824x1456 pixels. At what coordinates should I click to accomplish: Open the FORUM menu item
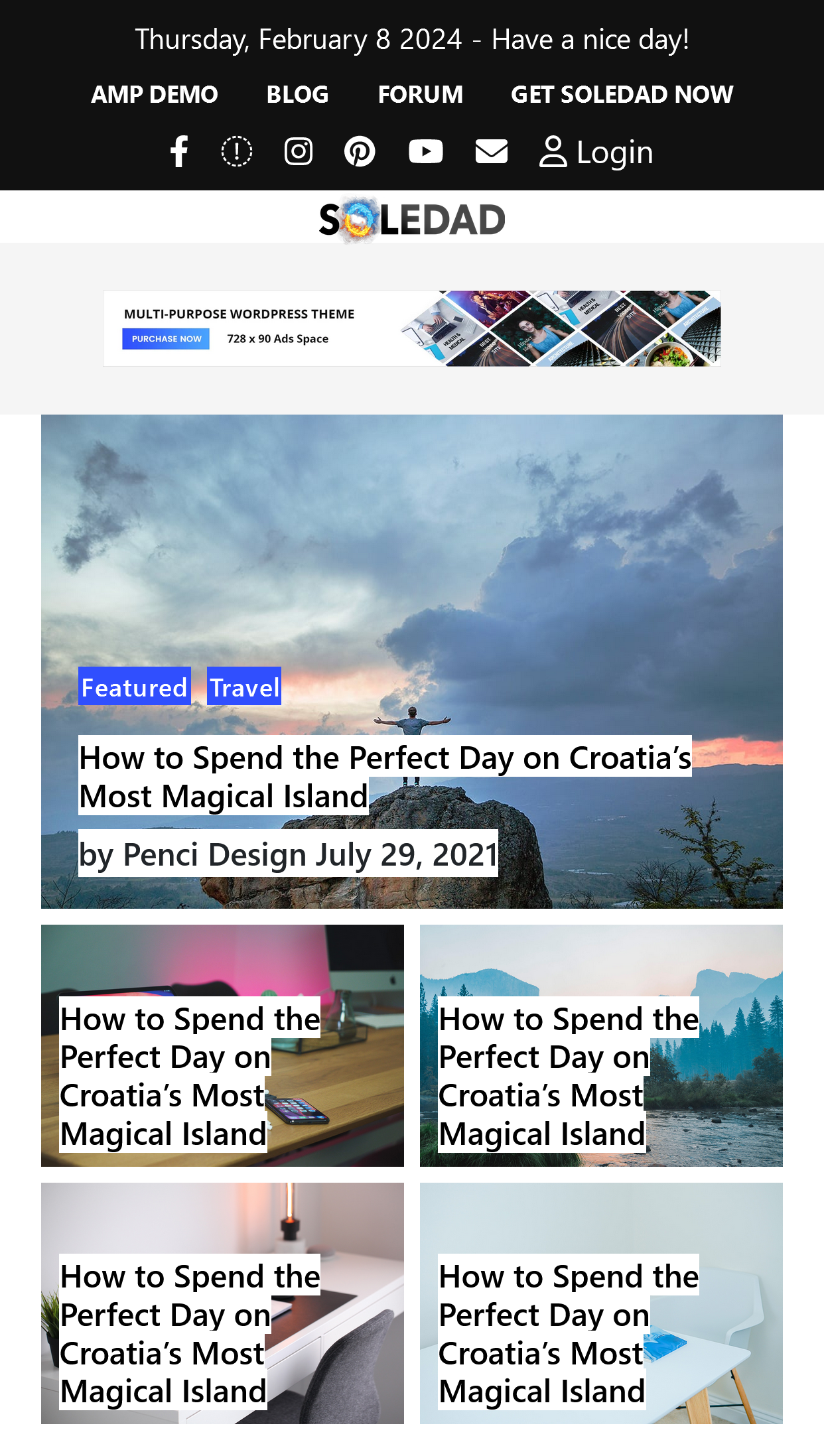[421, 94]
